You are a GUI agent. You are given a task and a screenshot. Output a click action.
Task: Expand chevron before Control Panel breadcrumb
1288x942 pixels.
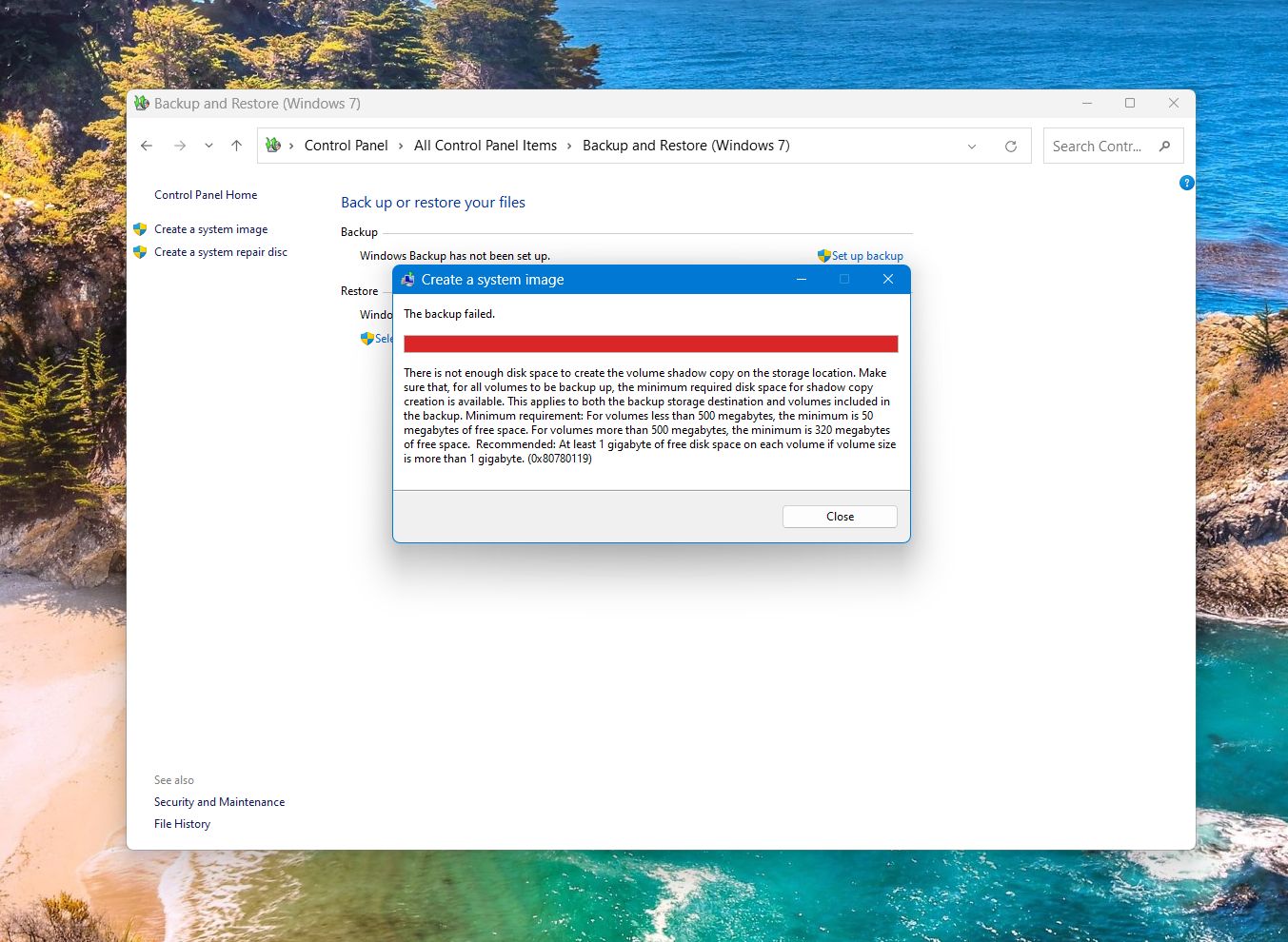(x=291, y=146)
